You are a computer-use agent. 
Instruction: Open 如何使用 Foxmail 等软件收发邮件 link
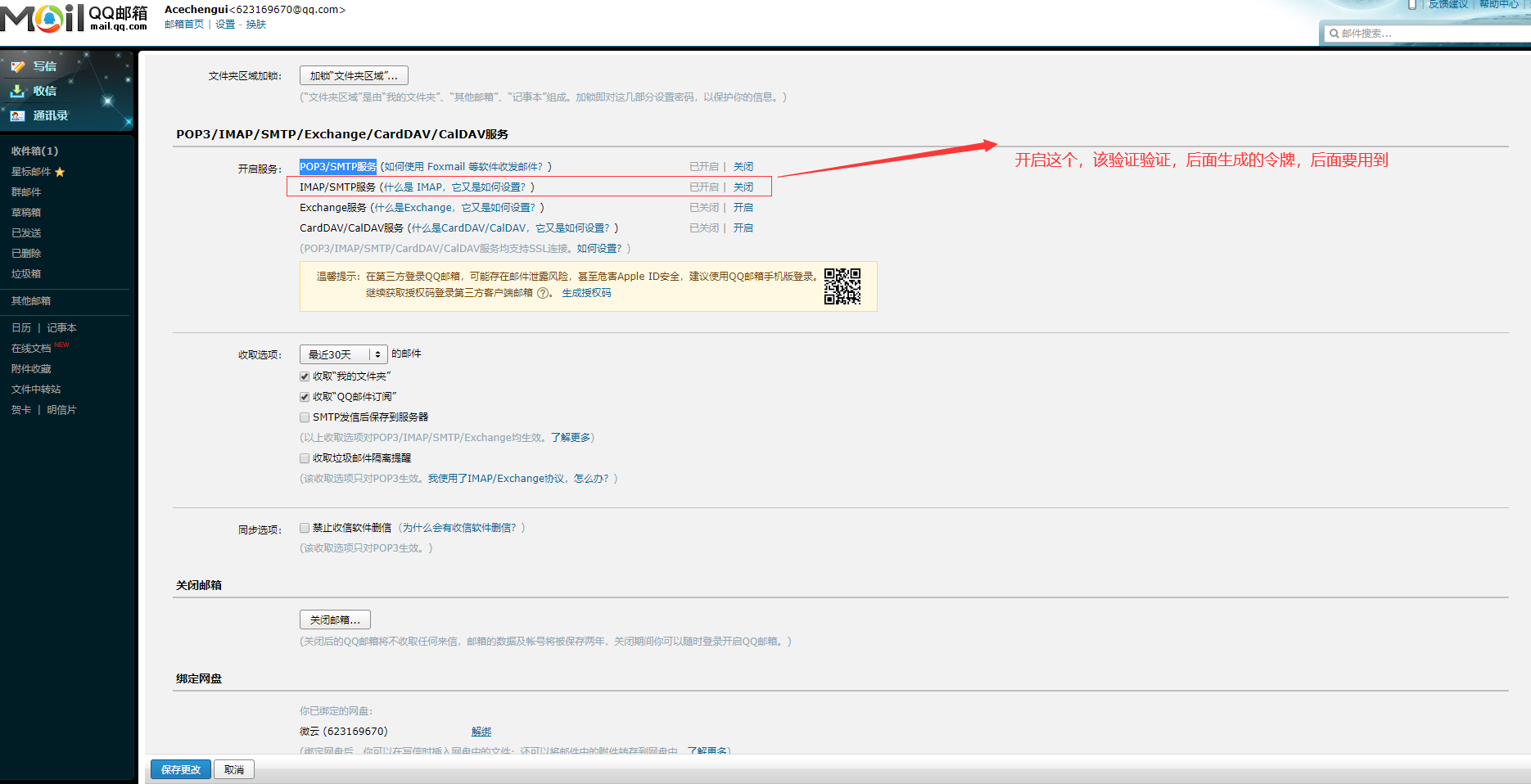464,167
